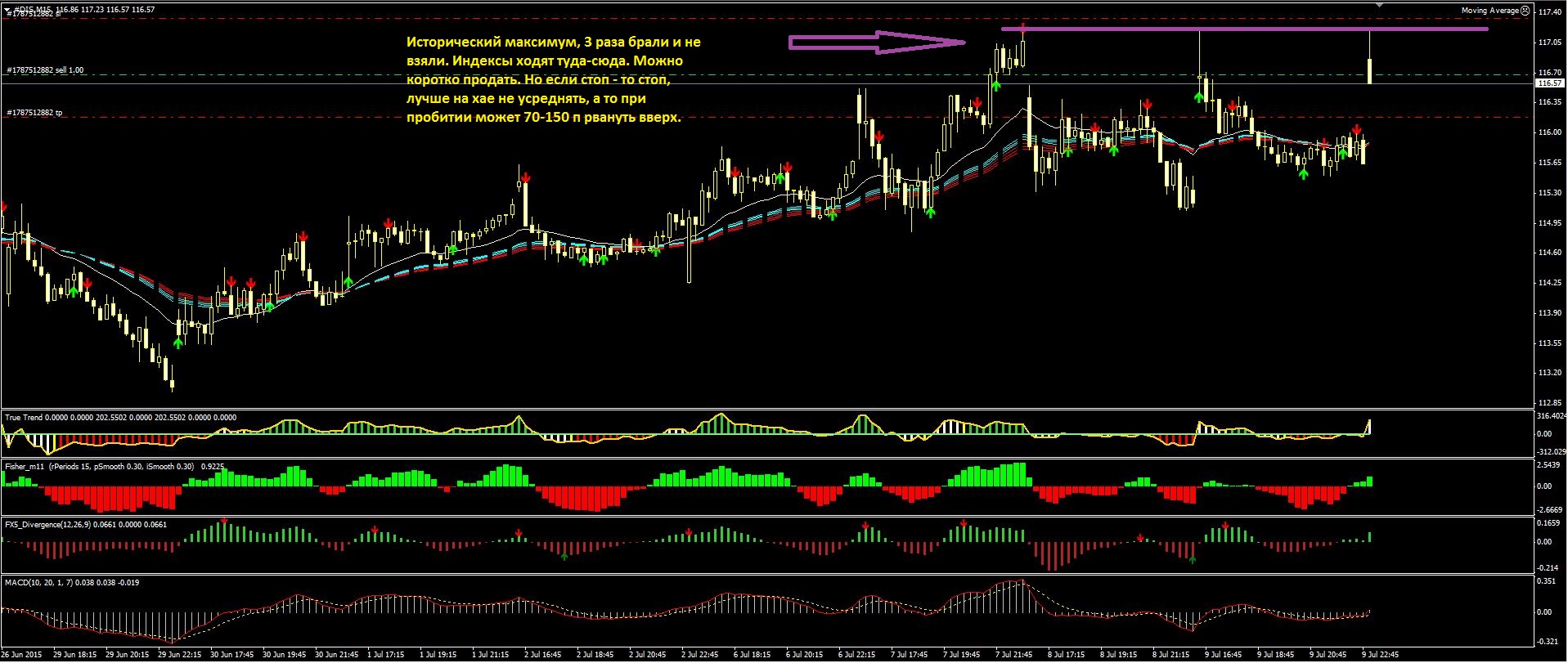
Task: Click the 316.4024 True Trend scale value
Action: tap(1551, 416)
